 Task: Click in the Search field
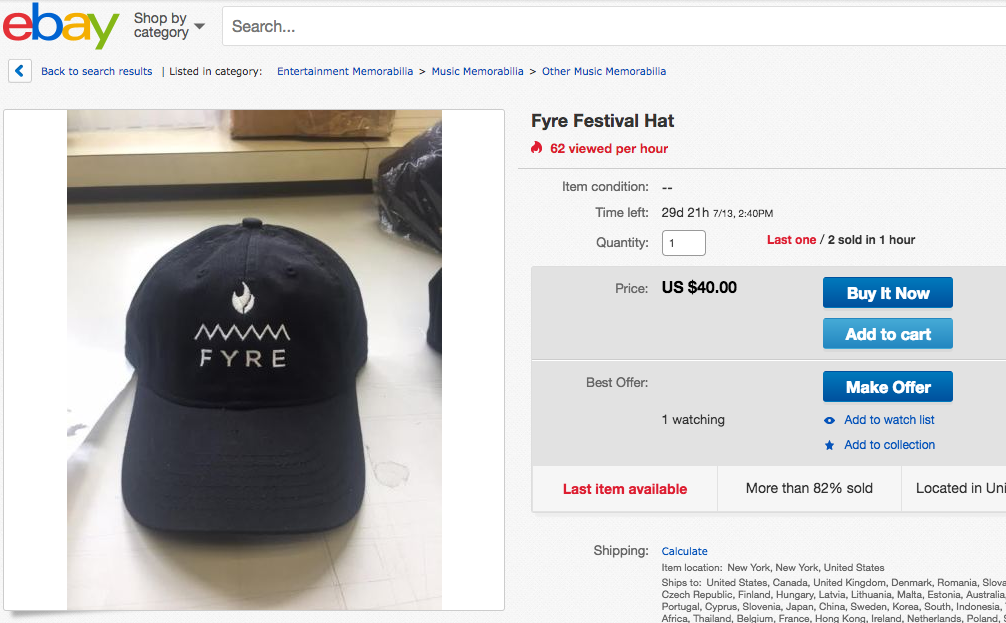coord(600,27)
